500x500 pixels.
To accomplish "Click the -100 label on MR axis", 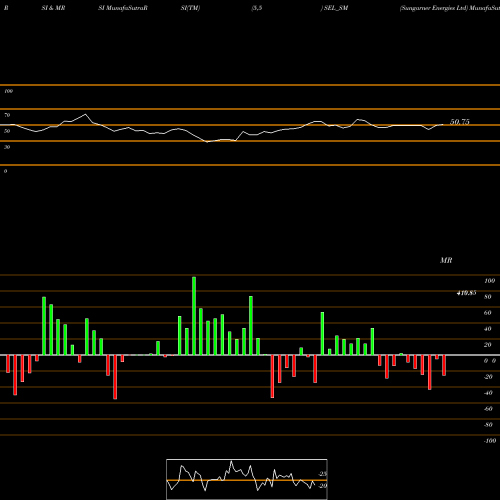I will pos(490,441).
